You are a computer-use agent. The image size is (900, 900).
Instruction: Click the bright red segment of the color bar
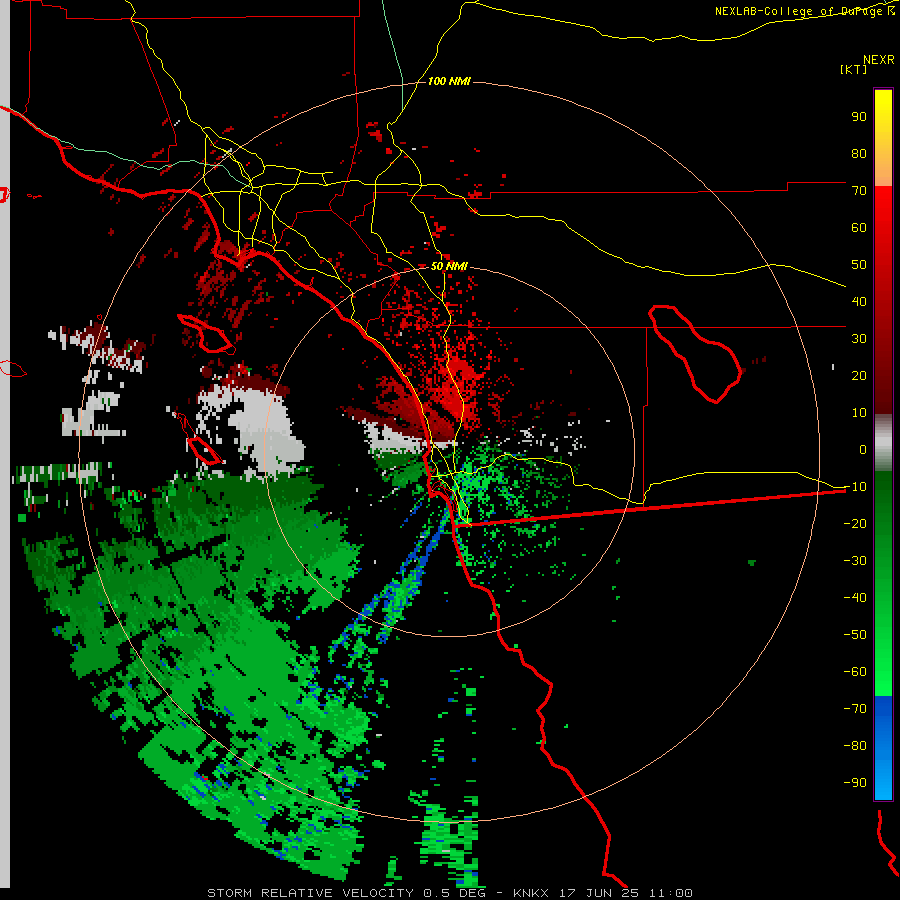(883, 298)
